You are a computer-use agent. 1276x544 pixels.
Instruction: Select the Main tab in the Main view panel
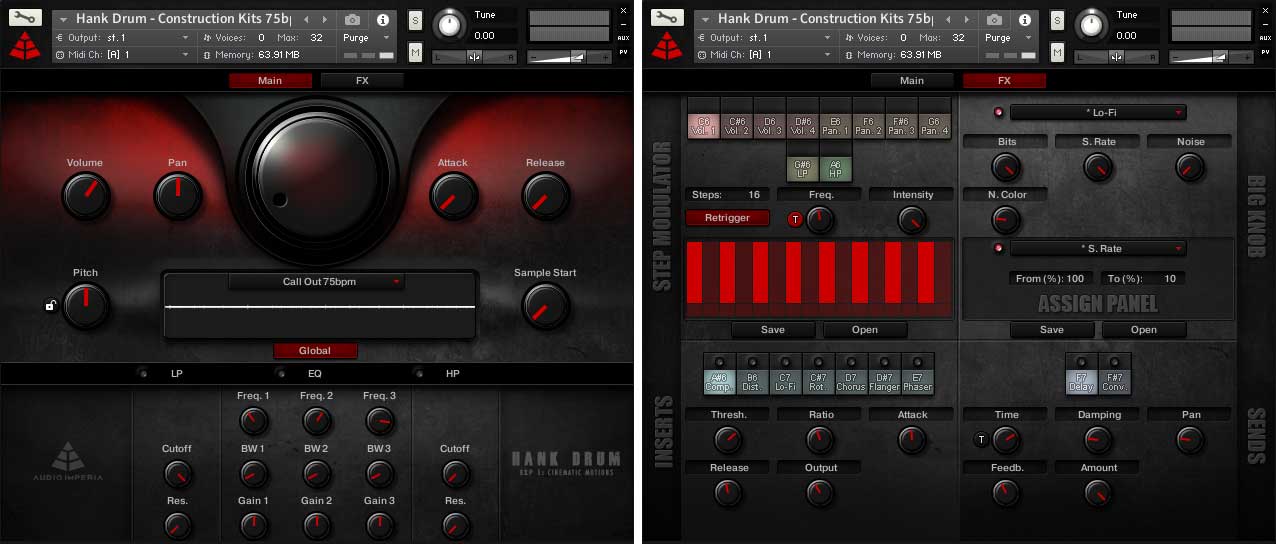point(270,81)
